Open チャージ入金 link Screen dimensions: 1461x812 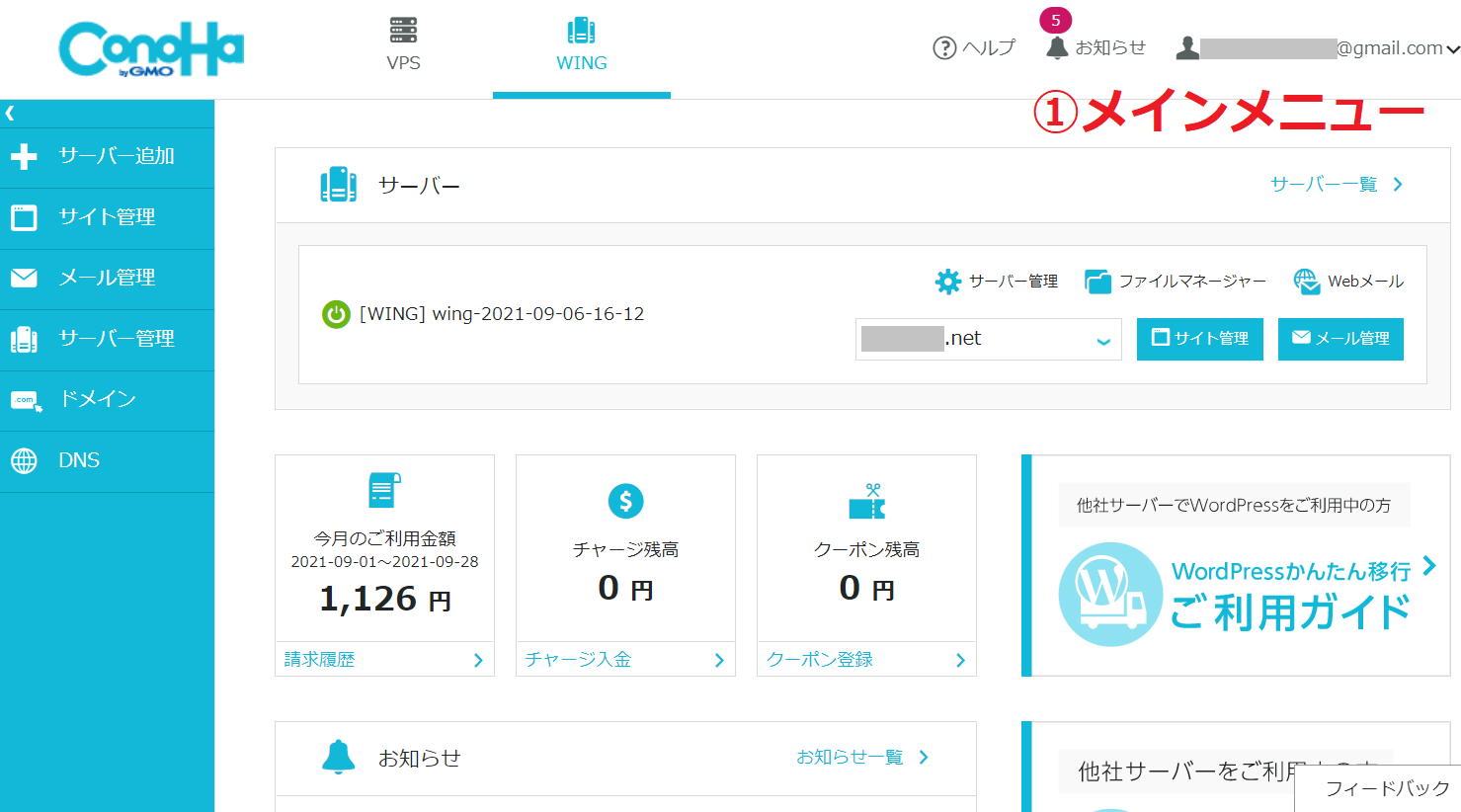coord(578,659)
